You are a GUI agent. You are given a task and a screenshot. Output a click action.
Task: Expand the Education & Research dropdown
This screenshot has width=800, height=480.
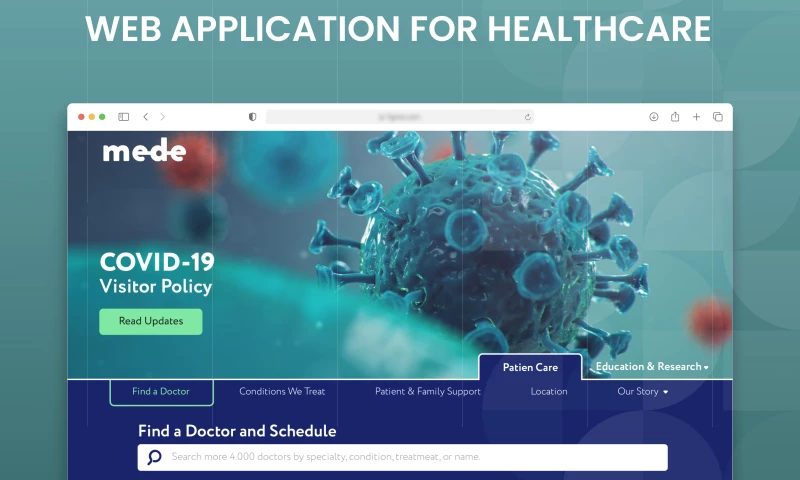[x=652, y=367]
